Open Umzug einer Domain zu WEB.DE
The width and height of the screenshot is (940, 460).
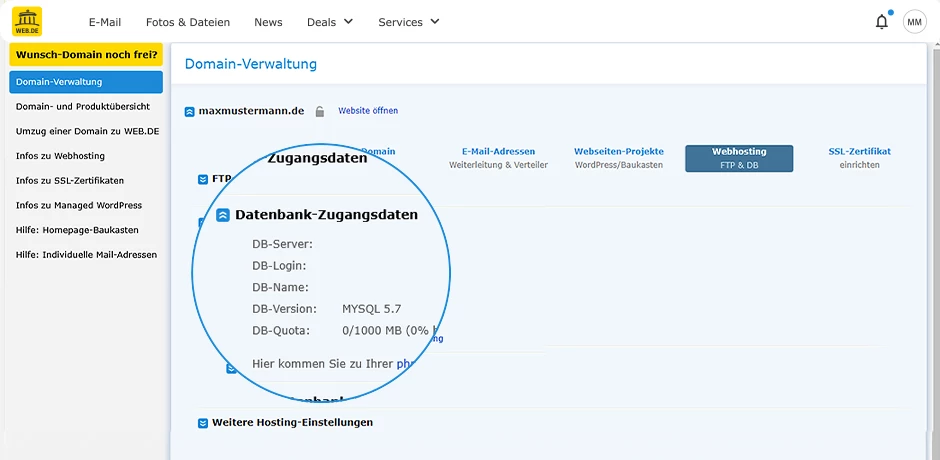[88, 131]
